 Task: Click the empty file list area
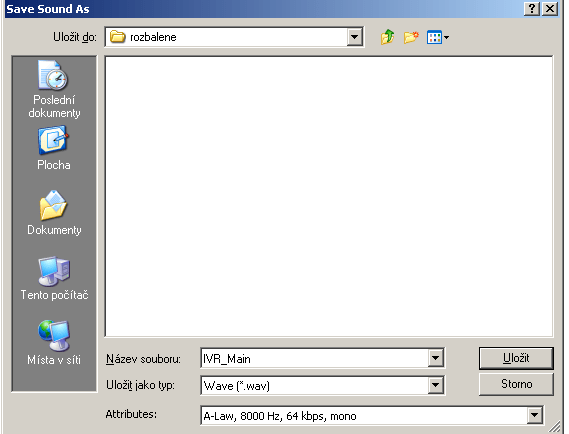coord(329,196)
